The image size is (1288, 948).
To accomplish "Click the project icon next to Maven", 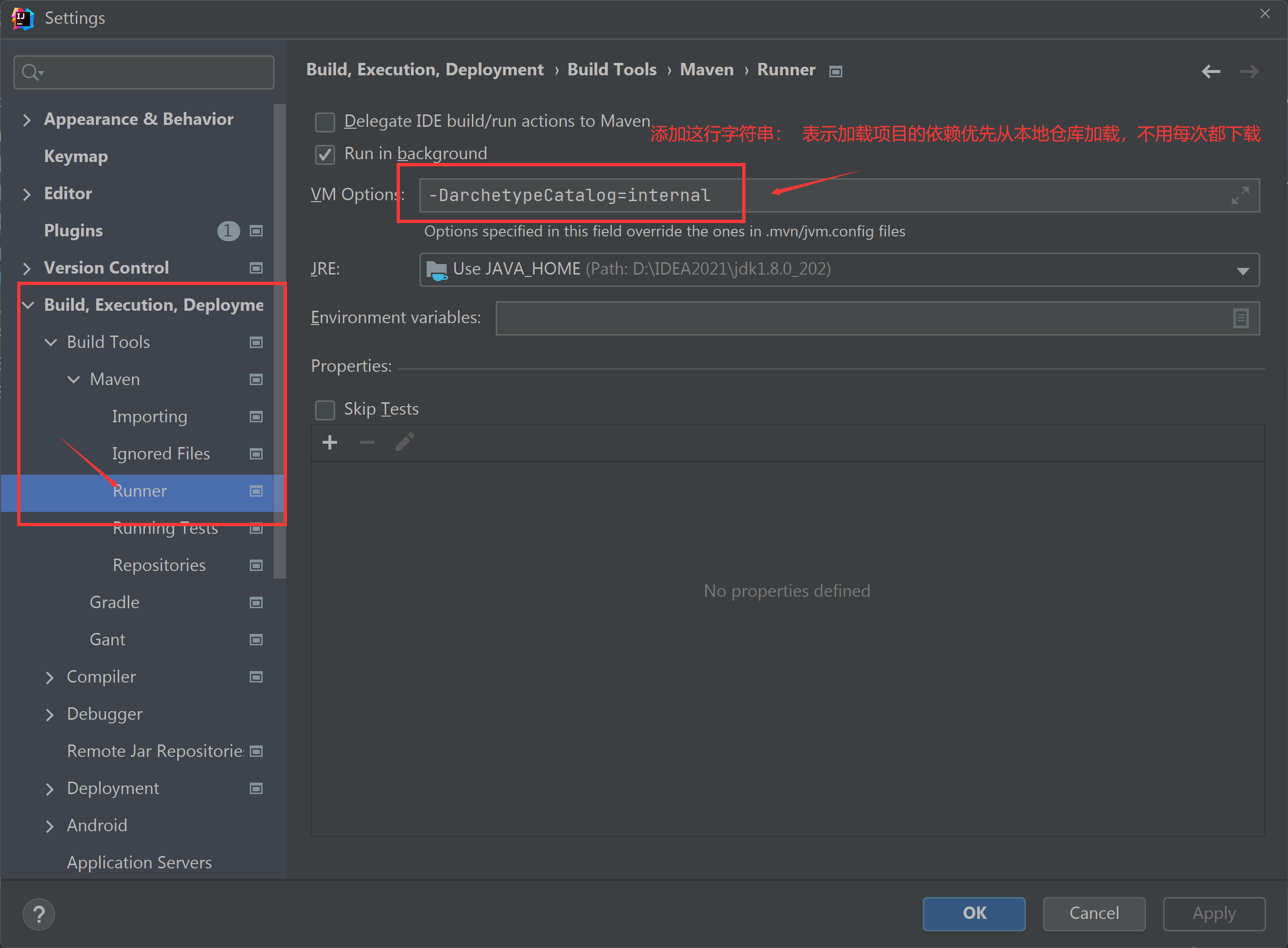I will (256, 379).
